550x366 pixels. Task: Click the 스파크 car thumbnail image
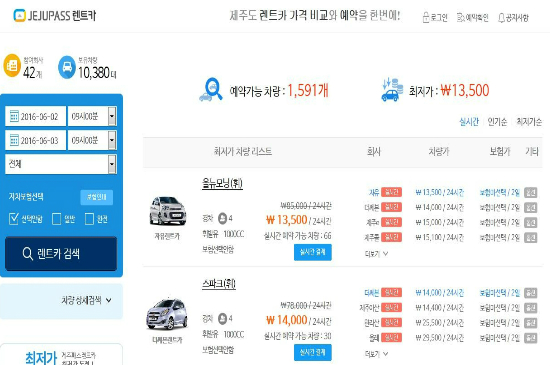pyautogui.click(x=167, y=314)
